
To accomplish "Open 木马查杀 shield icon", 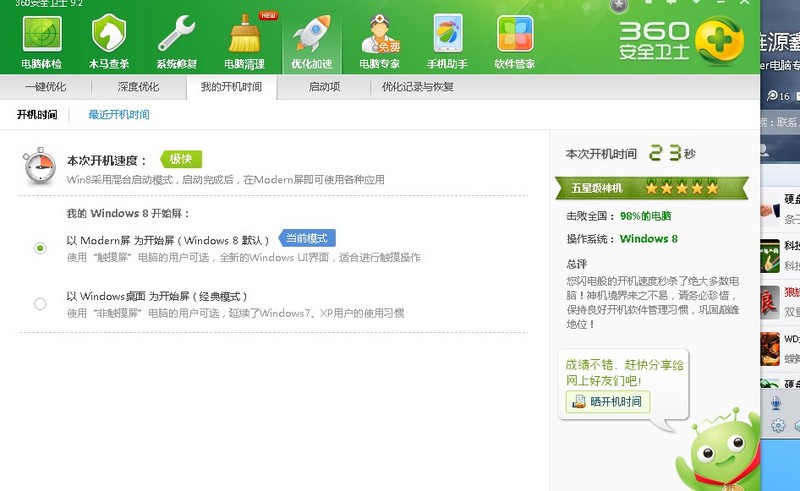I will [x=109, y=34].
